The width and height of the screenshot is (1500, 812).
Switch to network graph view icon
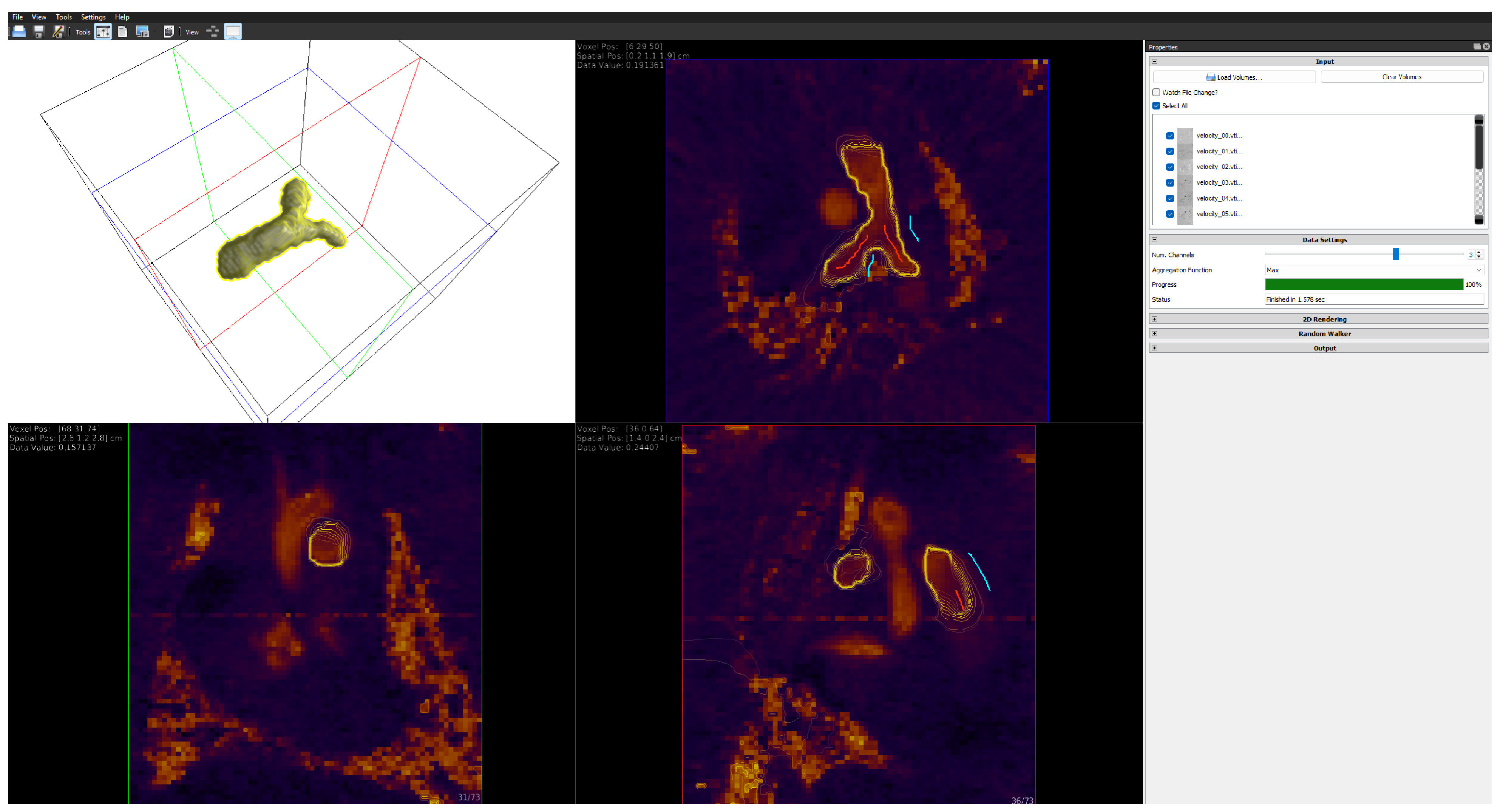(213, 32)
